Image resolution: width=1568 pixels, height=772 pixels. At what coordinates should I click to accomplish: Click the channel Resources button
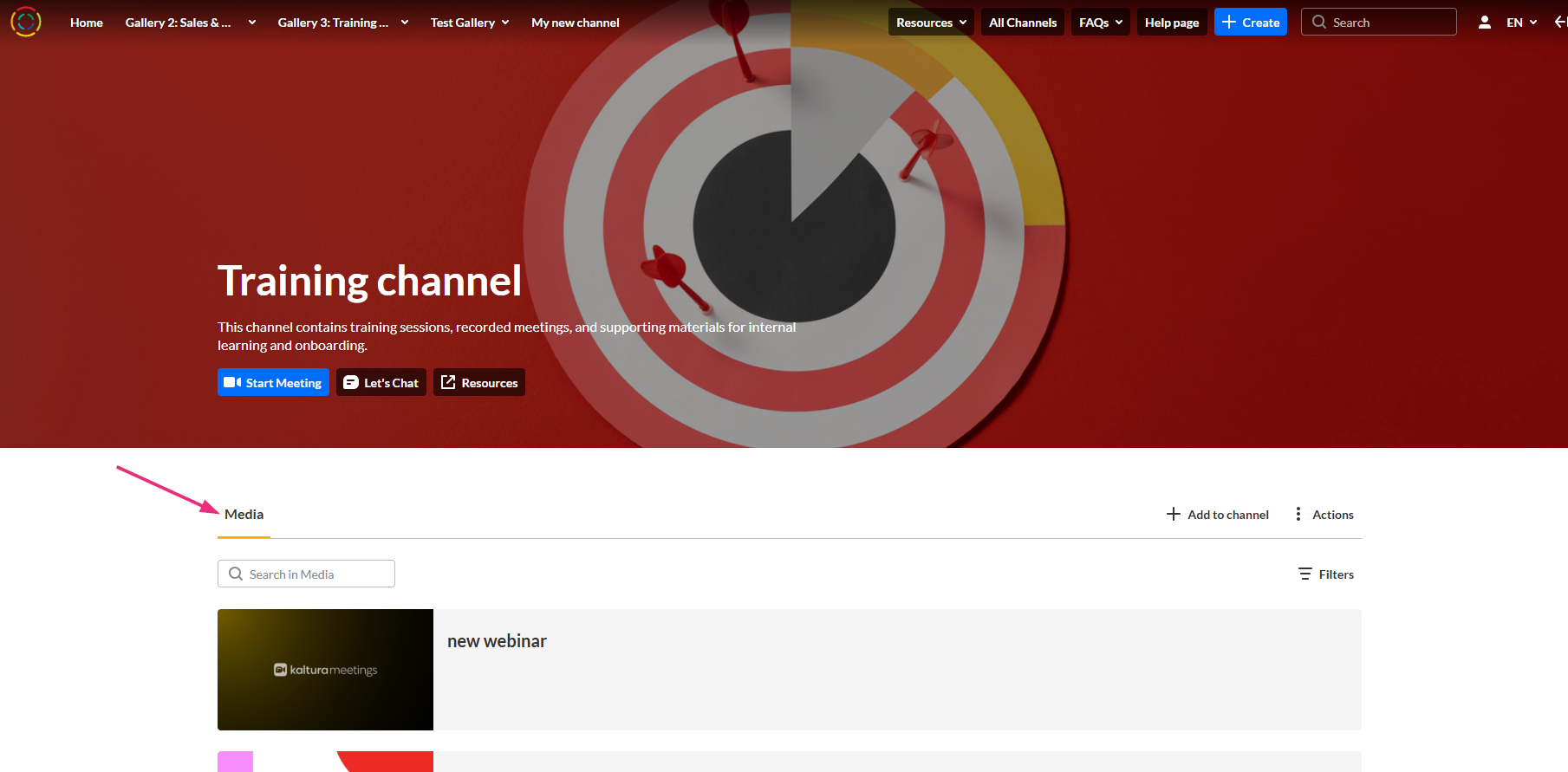click(479, 383)
